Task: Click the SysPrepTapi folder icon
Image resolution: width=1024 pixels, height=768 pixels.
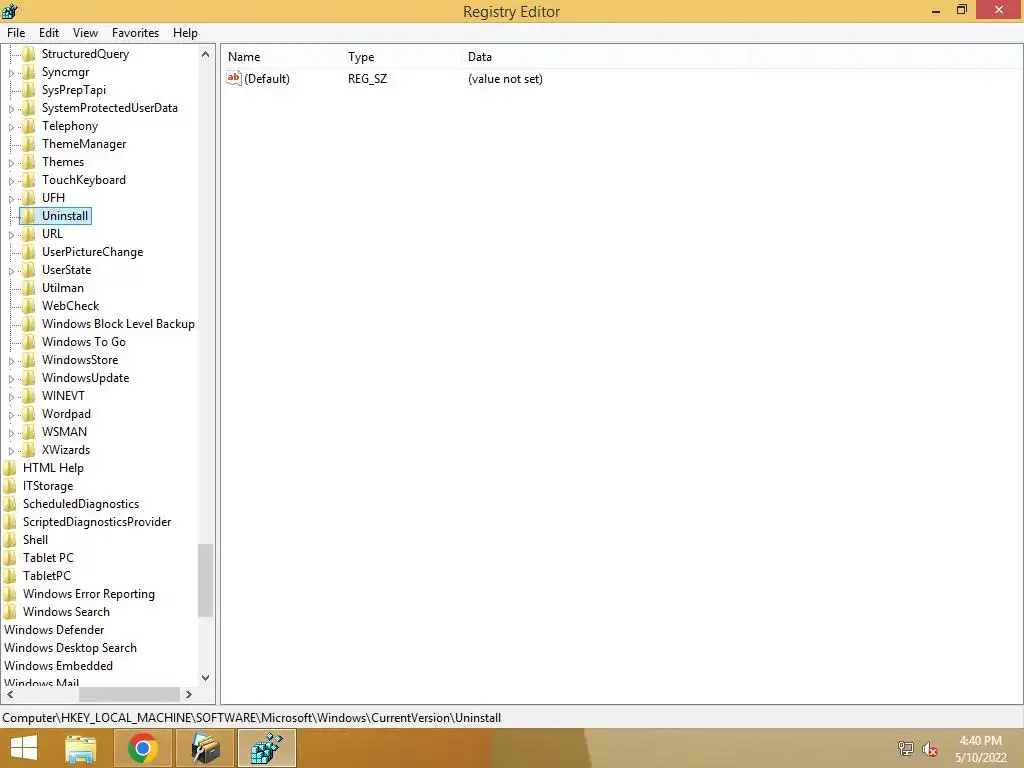Action: (x=29, y=89)
